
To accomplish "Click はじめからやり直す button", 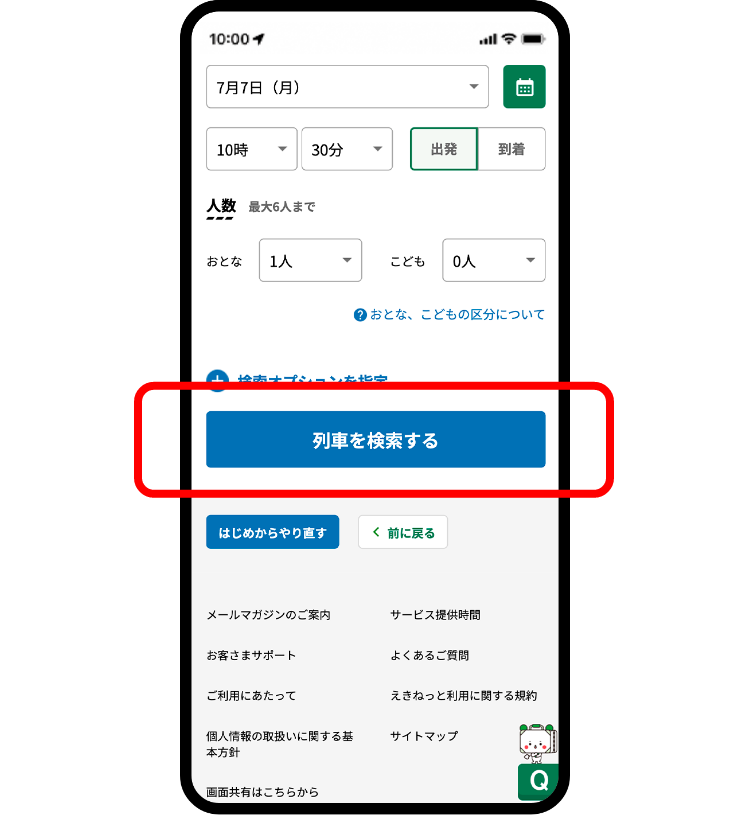I will (272, 532).
